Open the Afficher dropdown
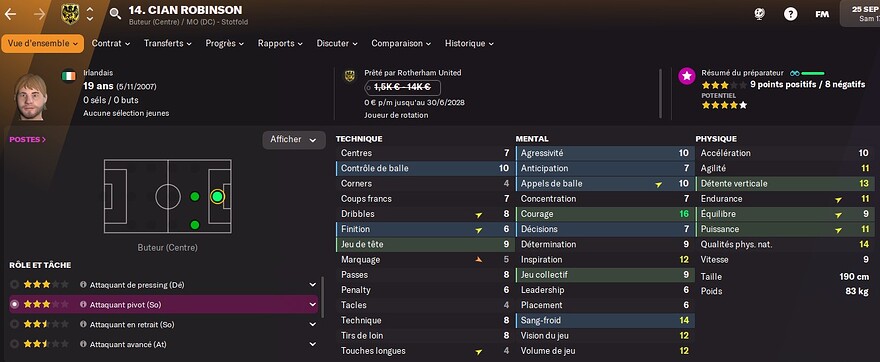 pyautogui.click(x=294, y=140)
